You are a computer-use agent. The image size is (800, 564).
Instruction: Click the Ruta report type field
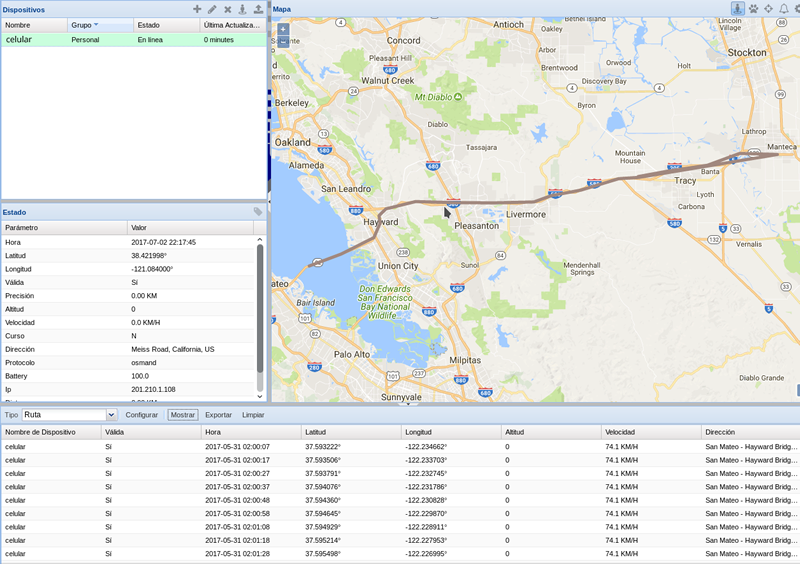pyautogui.click(x=64, y=415)
